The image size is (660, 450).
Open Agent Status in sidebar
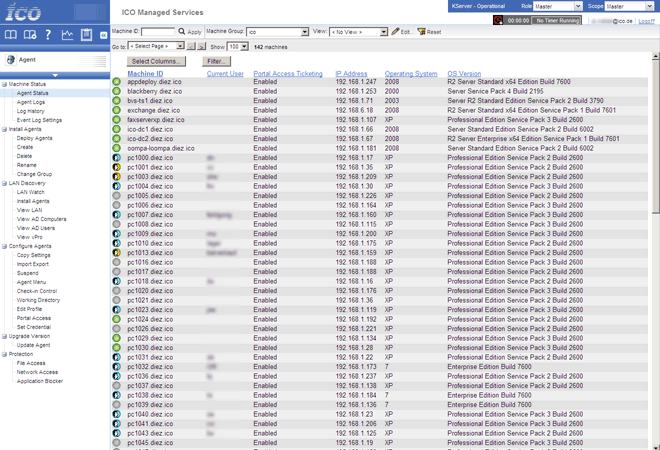click(x=32, y=93)
